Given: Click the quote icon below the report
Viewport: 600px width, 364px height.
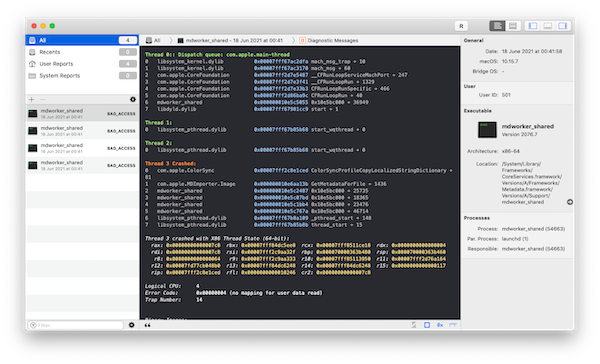Looking at the screenshot, I should [147, 325].
